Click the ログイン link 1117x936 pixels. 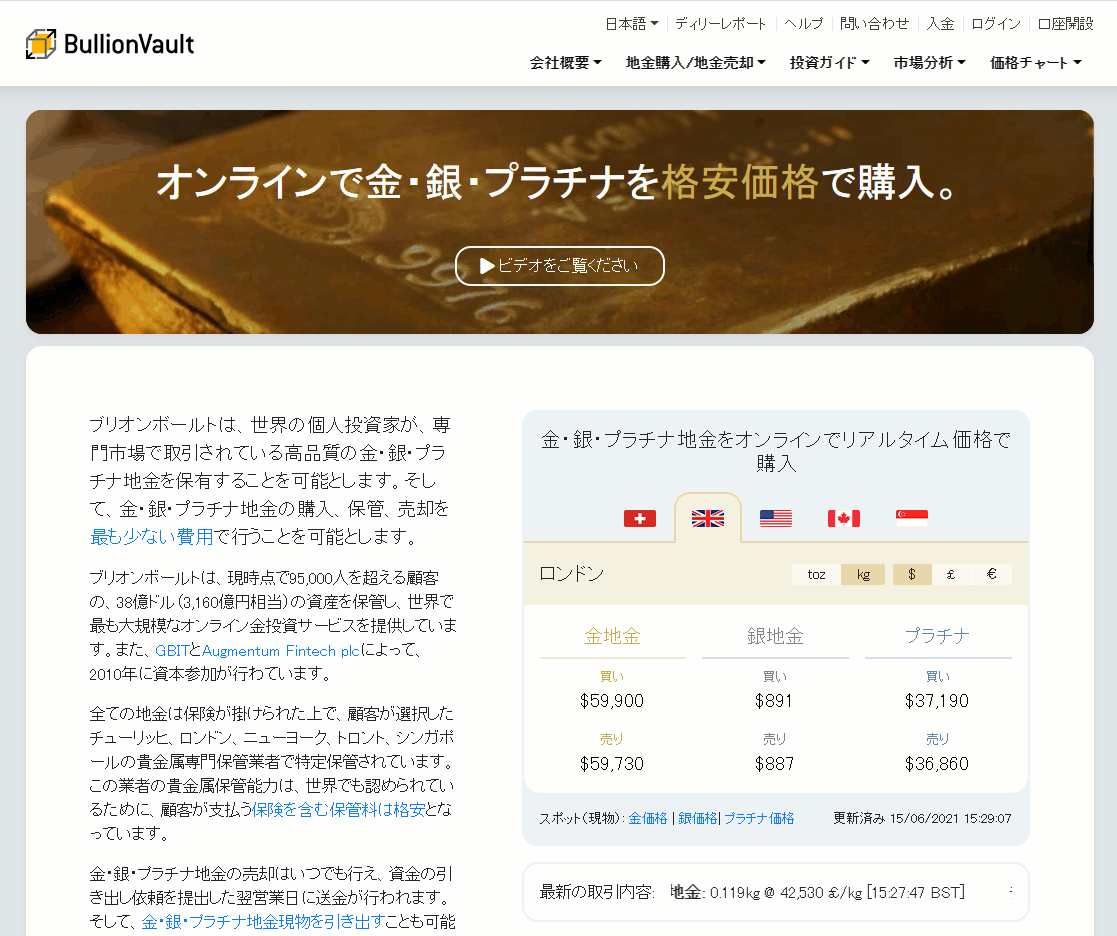tap(996, 23)
